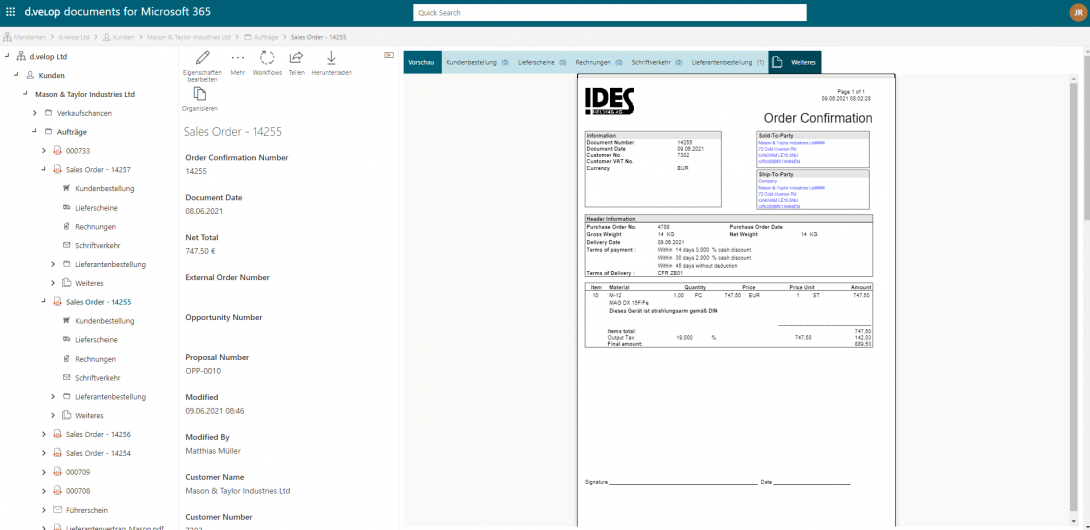Expand the Führerschein tree item
The width and height of the screenshot is (1090, 530).
pyautogui.click(x=44, y=510)
